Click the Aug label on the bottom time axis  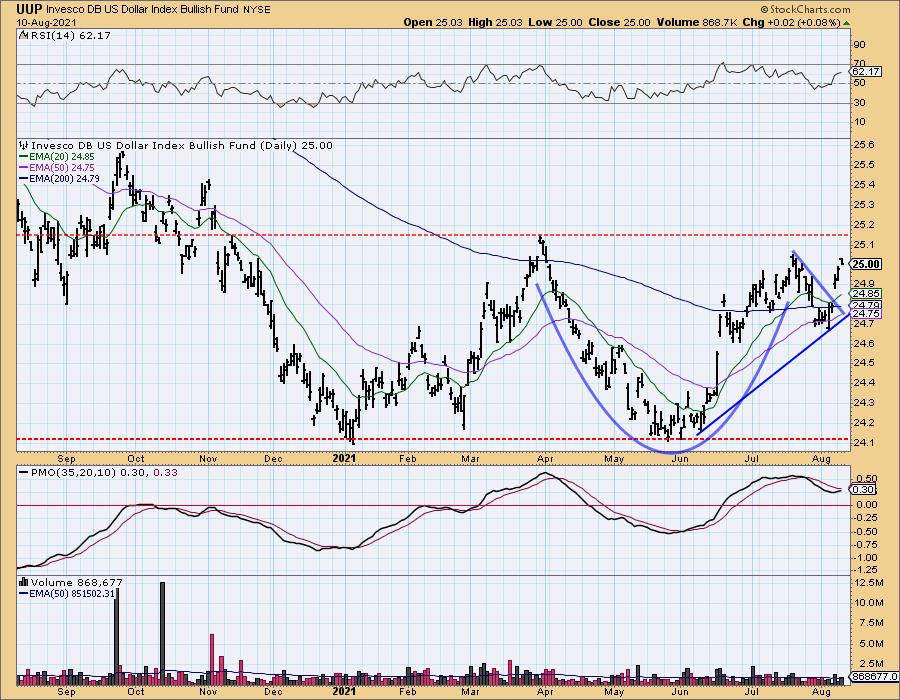pyautogui.click(x=822, y=691)
